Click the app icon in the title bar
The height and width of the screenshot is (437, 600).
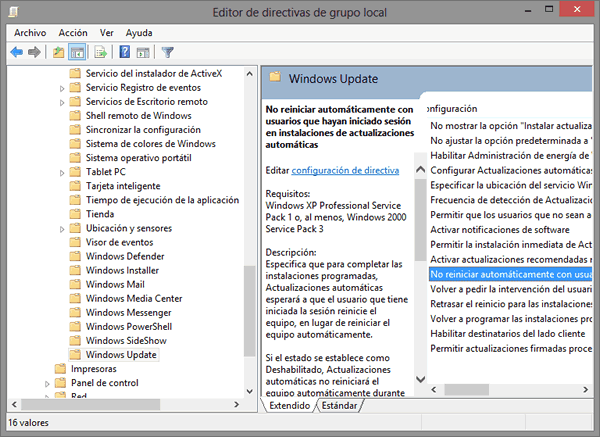pyautogui.click(x=13, y=12)
